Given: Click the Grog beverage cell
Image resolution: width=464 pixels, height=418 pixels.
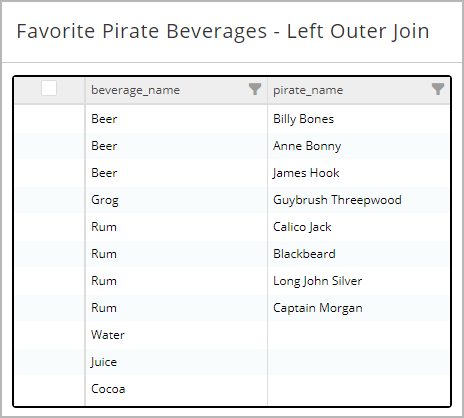Looking at the screenshot, I should 176,200.
